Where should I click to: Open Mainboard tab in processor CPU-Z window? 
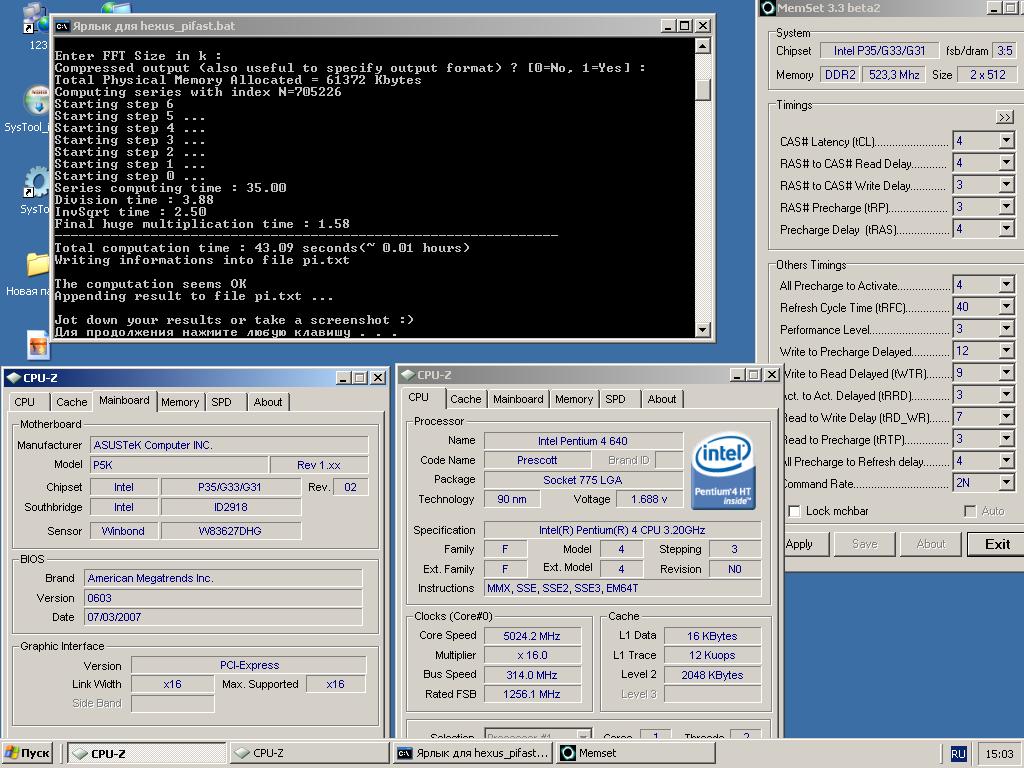518,399
